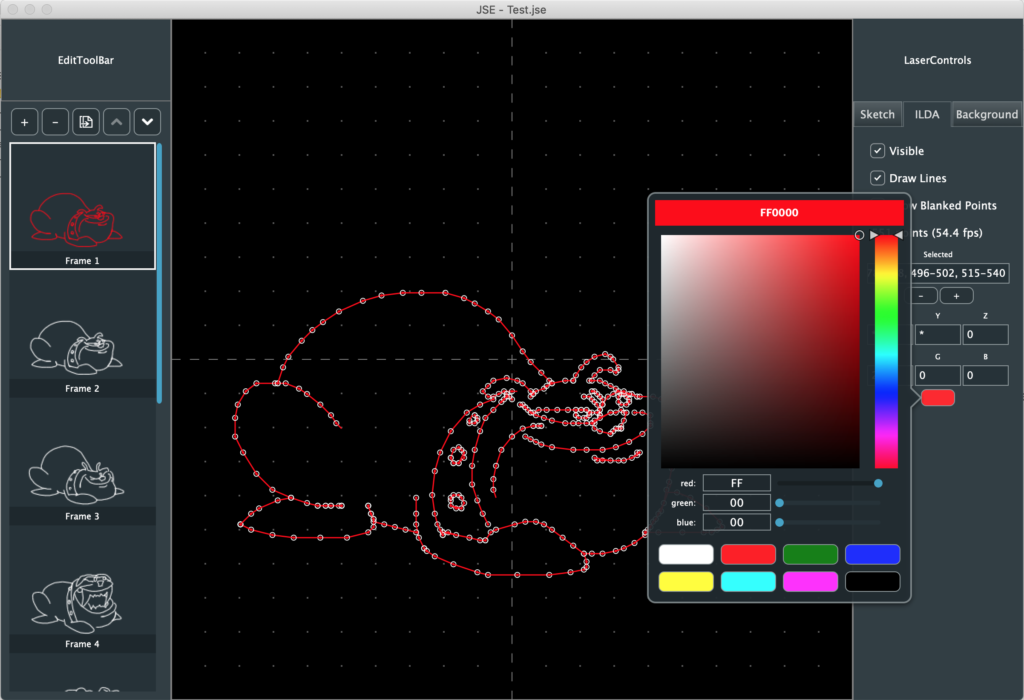Click the duplicate frame document icon
Screen dimensions: 1024x700
click(x=86, y=122)
